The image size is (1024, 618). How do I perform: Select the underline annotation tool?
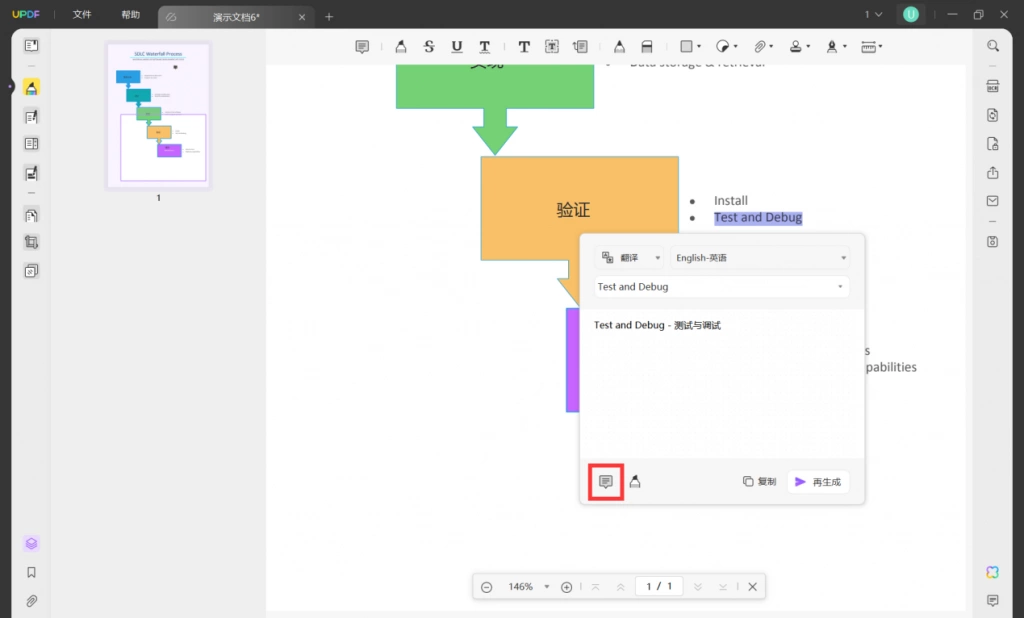[x=456, y=46]
